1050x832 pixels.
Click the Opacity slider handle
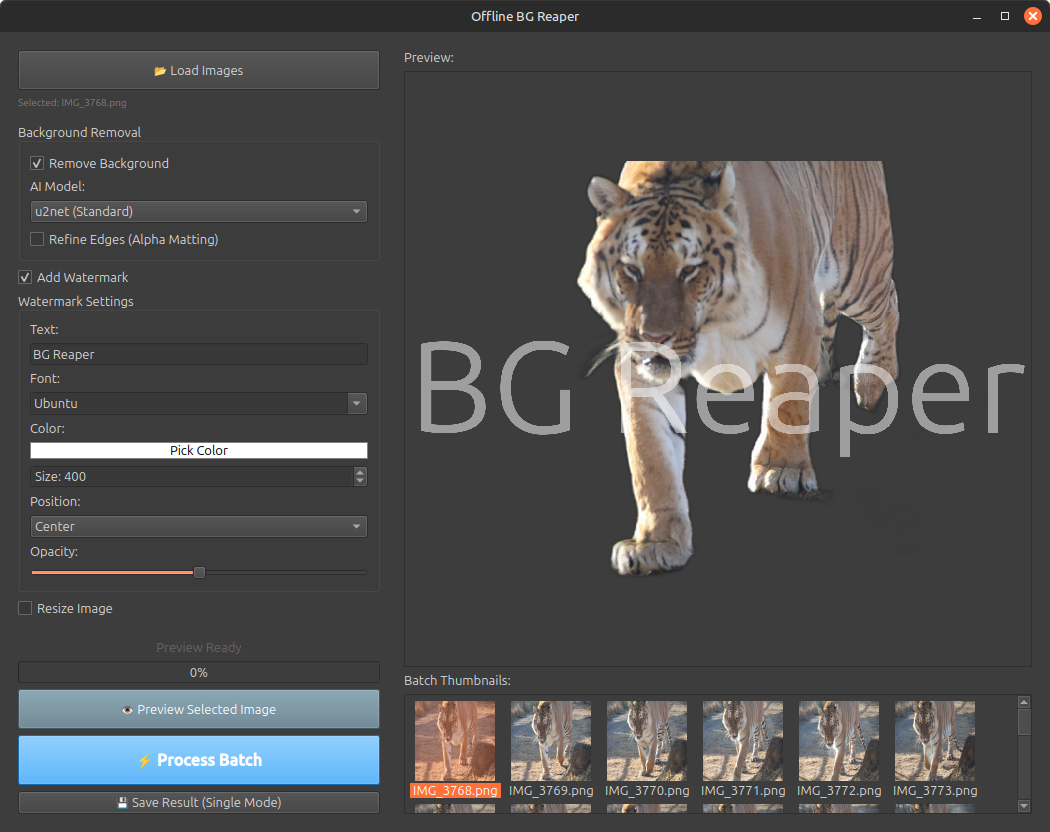pos(200,573)
